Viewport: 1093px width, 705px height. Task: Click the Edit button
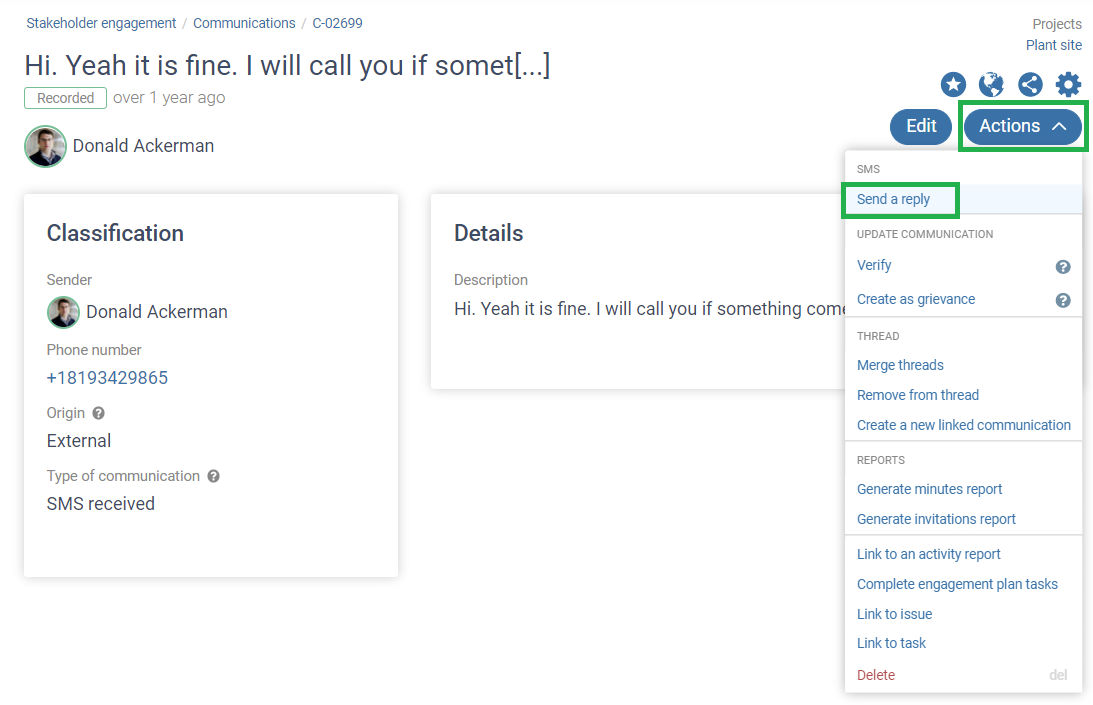point(920,127)
